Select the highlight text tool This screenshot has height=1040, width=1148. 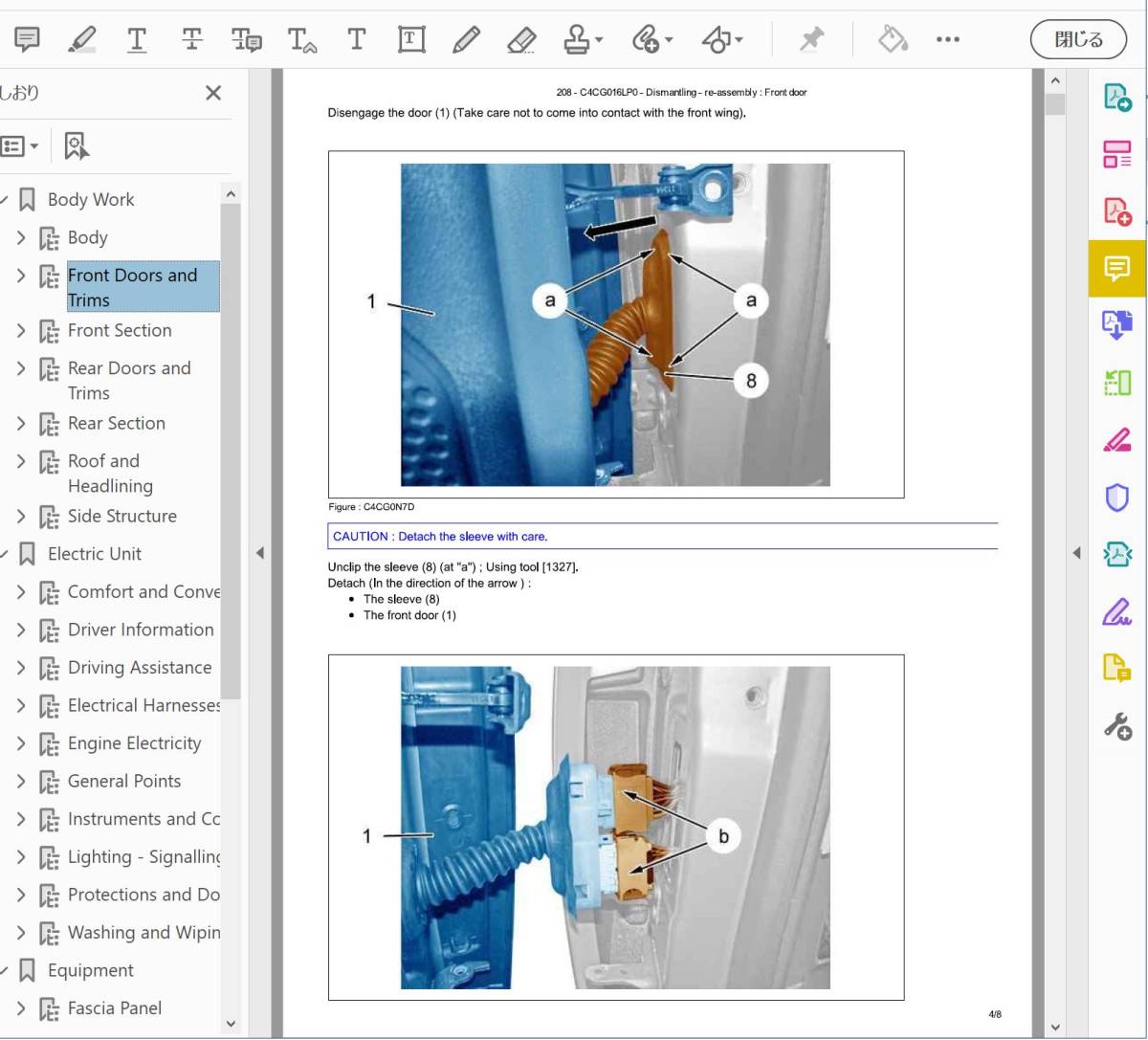click(x=82, y=39)
